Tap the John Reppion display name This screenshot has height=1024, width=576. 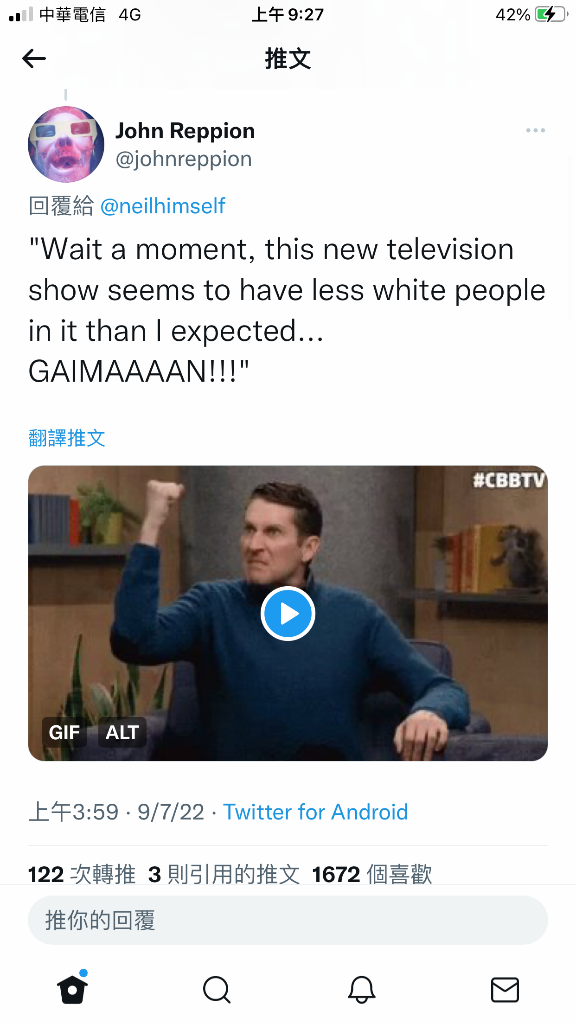coord(185,131)
